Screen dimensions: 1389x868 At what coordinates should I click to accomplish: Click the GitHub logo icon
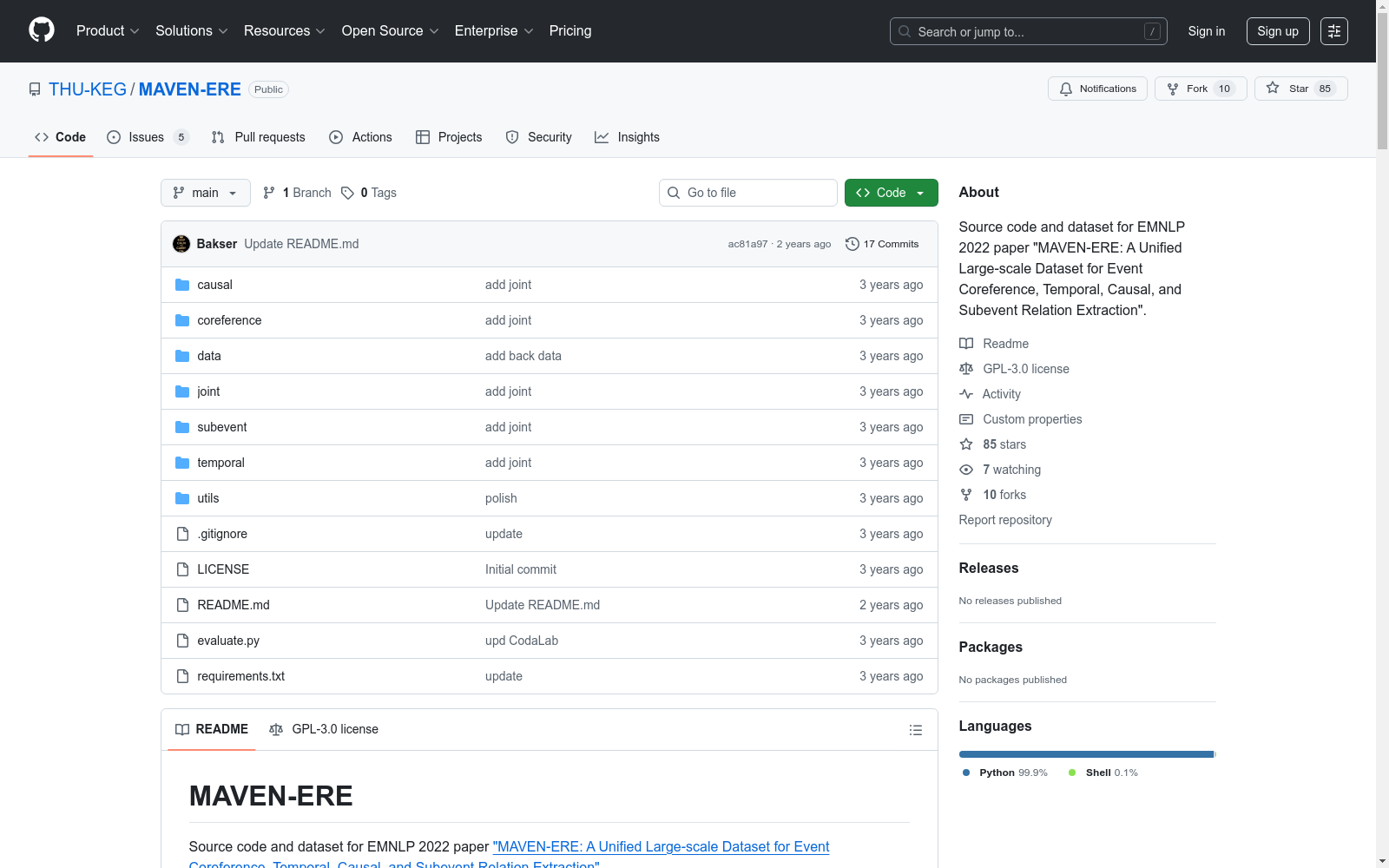coord(42,30)
